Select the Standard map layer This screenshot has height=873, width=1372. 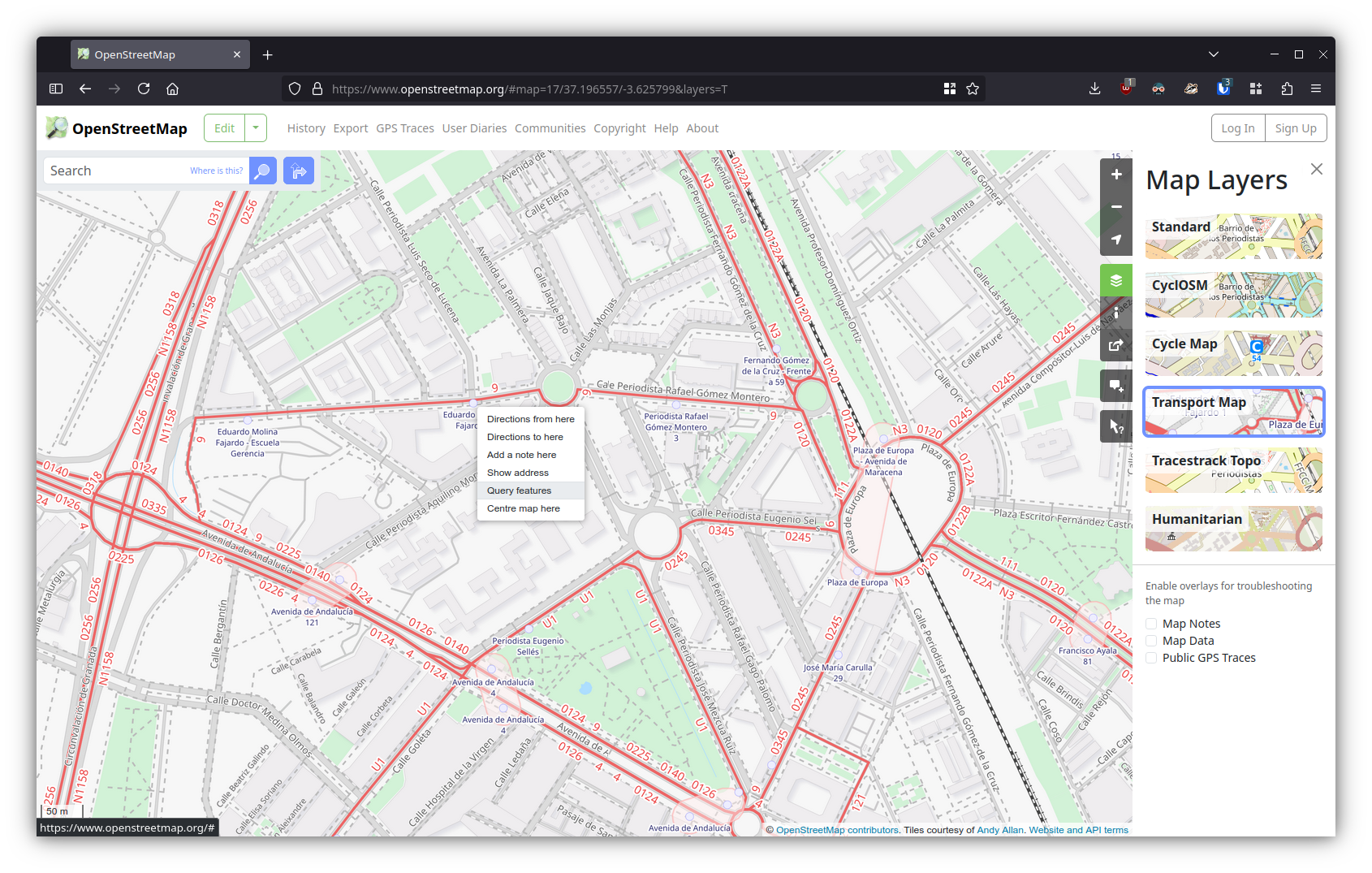(x=1234, y=236)
